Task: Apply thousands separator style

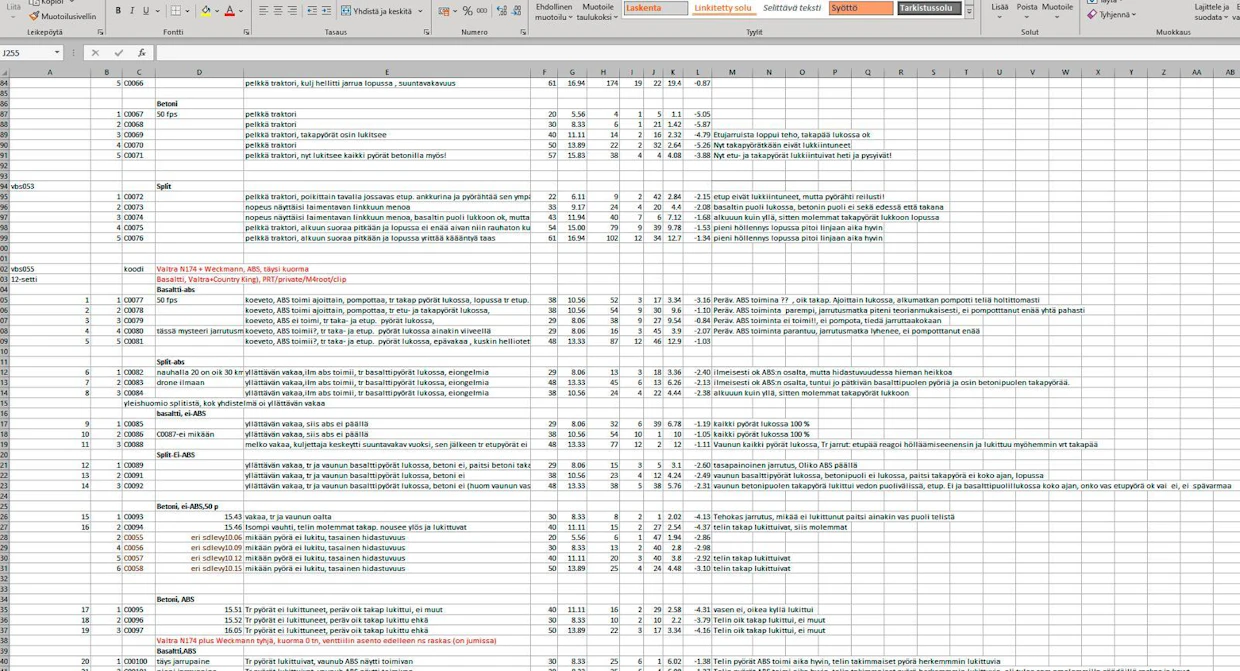Action: [x=482, y=11]
